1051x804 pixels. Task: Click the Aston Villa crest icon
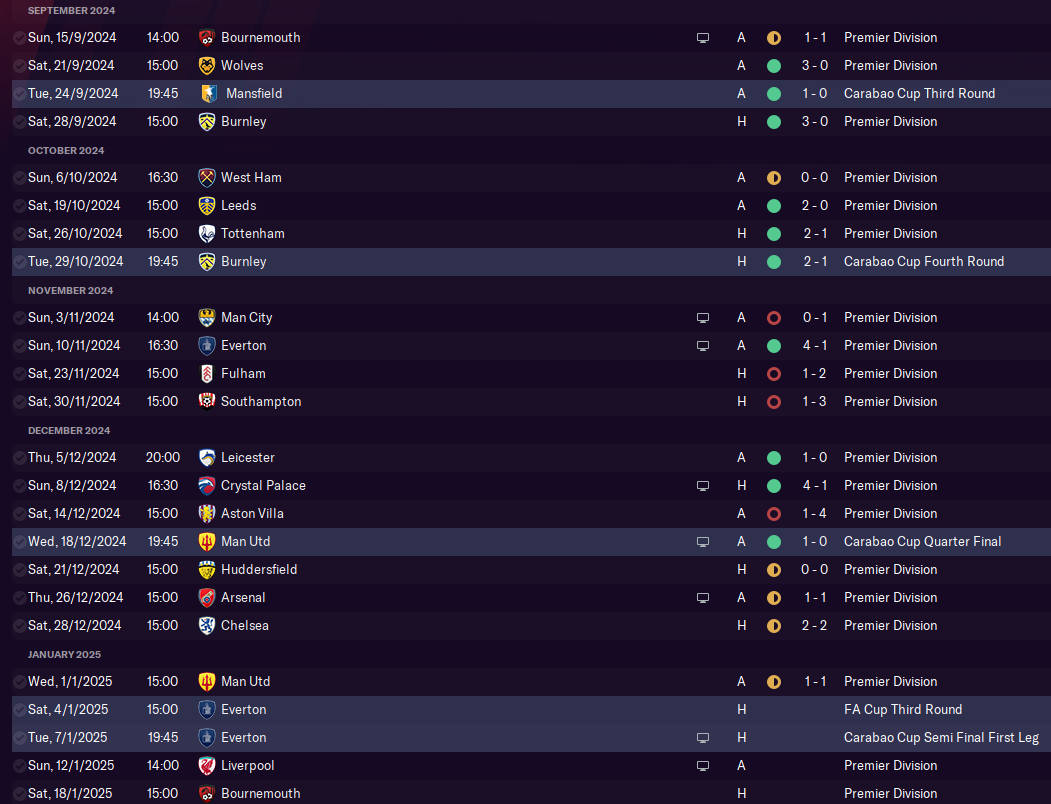[x=207, y=514]
